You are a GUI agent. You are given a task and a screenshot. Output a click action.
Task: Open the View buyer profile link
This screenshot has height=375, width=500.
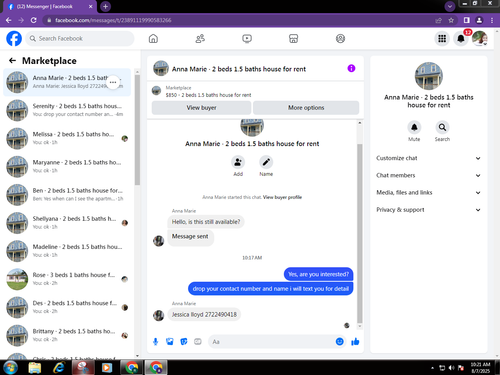[x=282, y=197]
